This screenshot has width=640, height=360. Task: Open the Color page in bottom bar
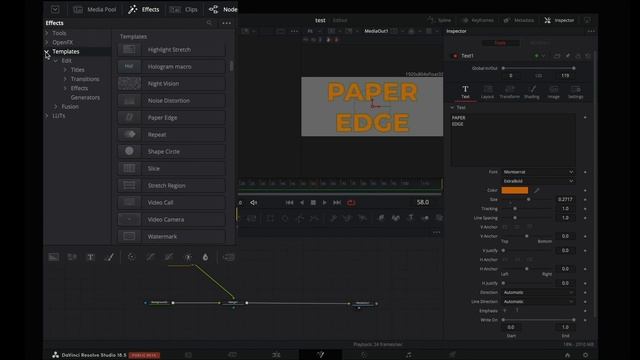tap(364, 355)
